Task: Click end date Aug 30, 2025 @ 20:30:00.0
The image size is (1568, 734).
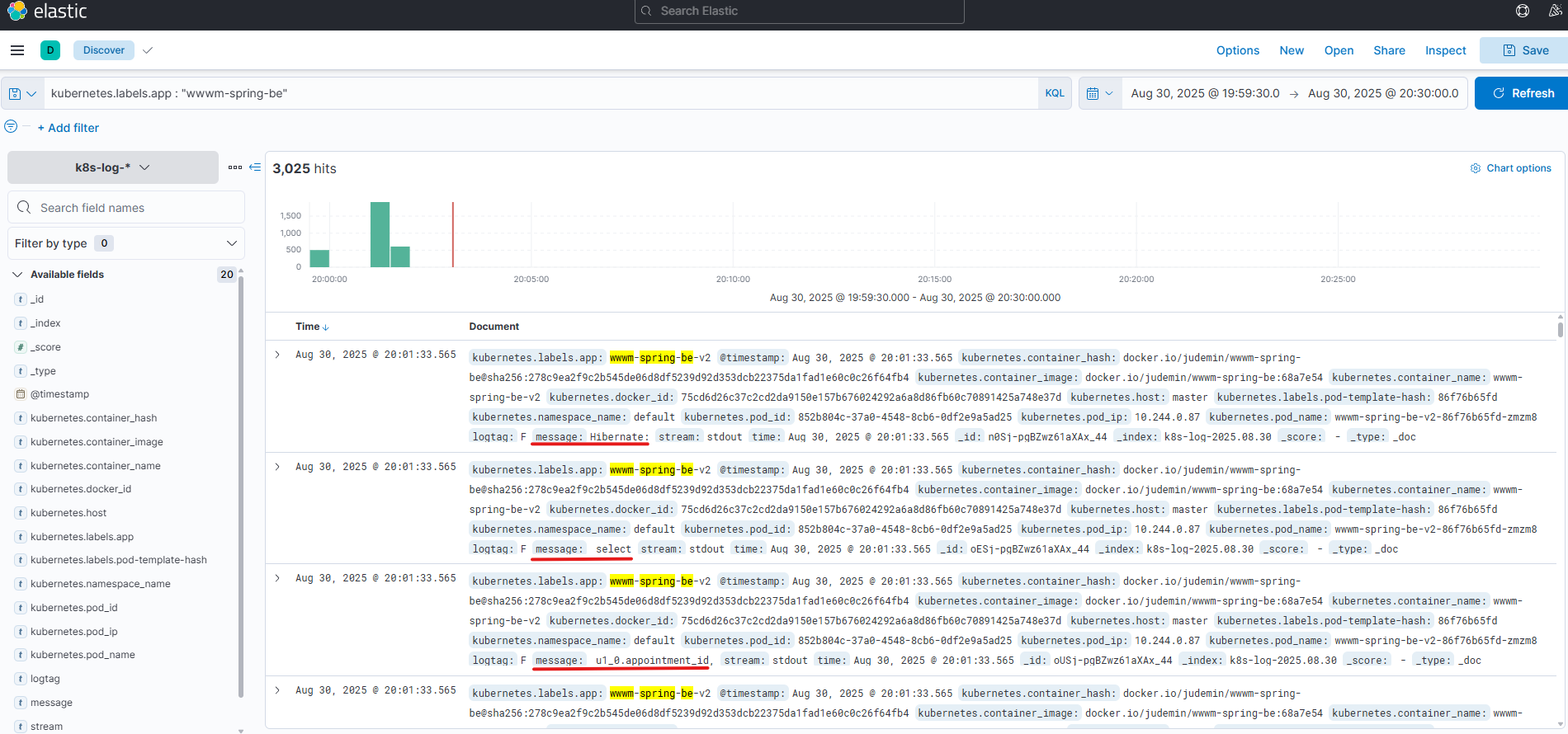Action: pyautogui.click(x=1383, y=93)
